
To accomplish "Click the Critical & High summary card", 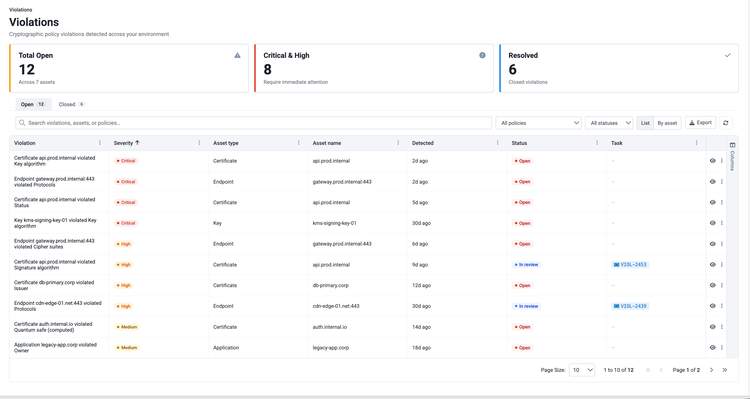I will tap(374, 68).
